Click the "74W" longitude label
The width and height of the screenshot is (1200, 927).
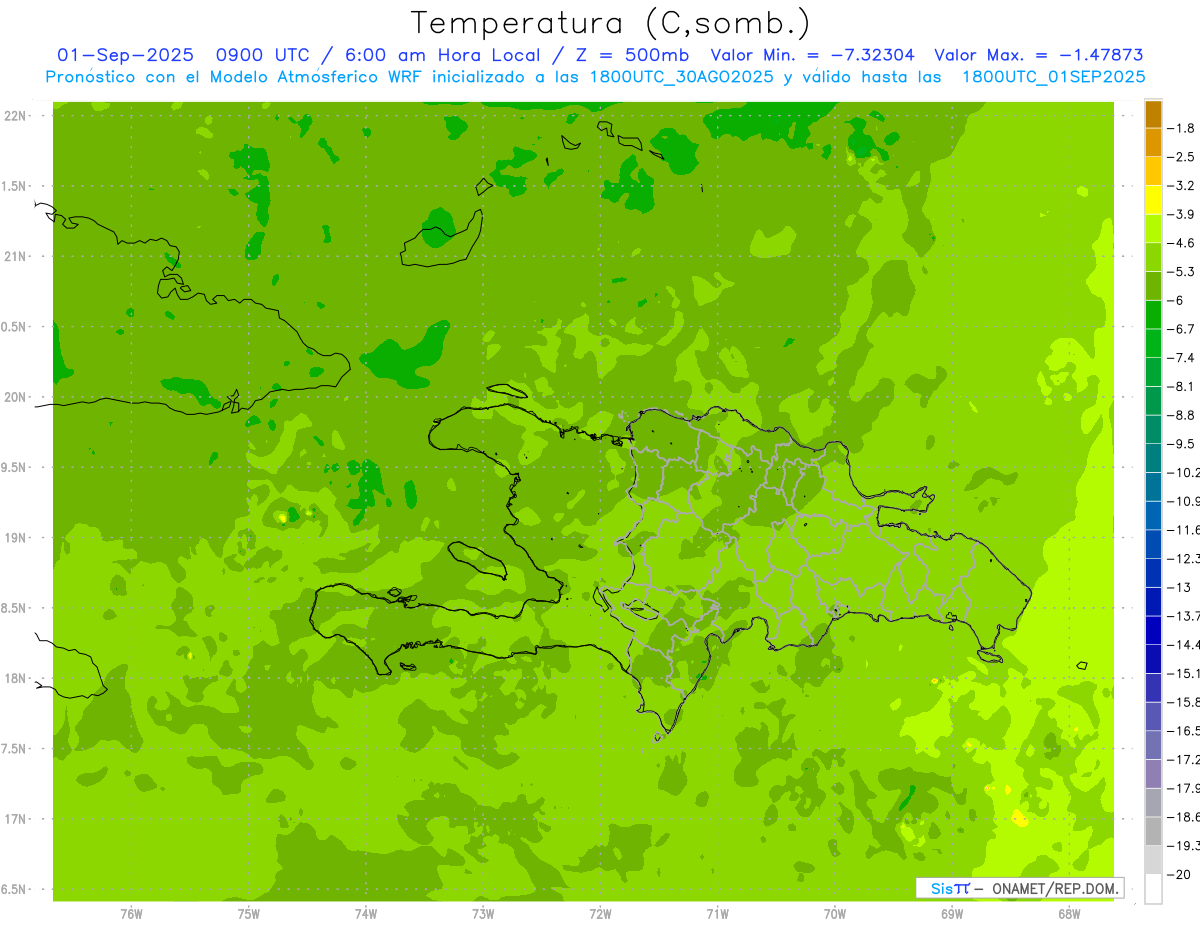click(366, 913)
